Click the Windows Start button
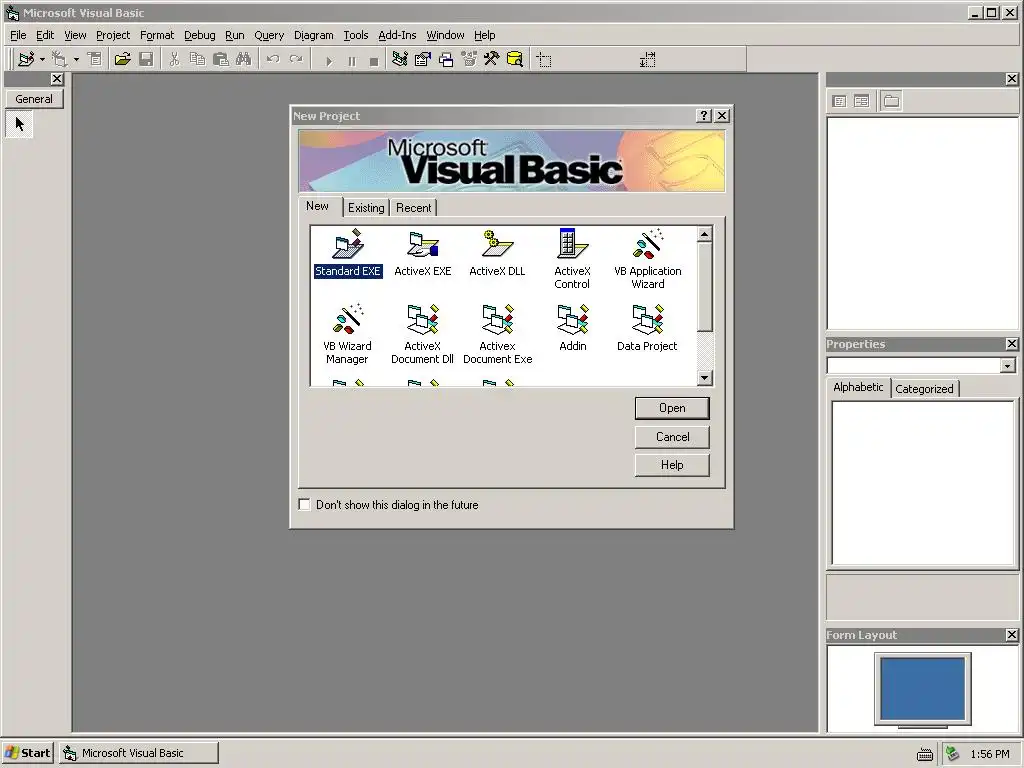This screenshot has width=1024, height=768. pyautogui.click(x=27, y=753)
